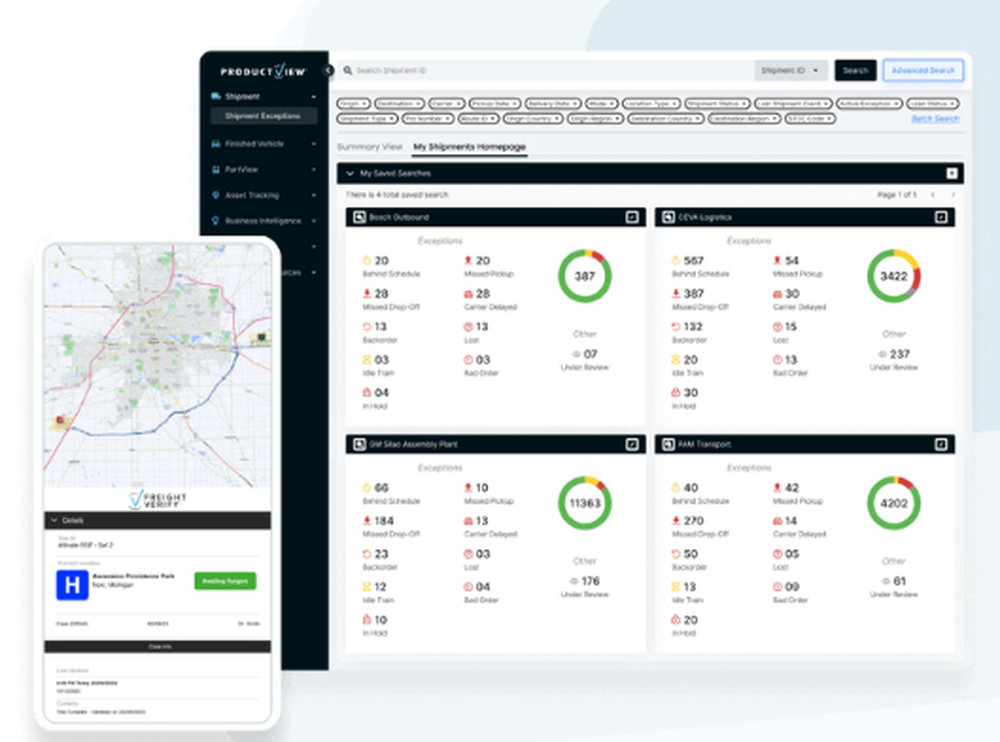Open the Pickup Date filter dropdown
The width and height of the screenshot is (1000, 742).
coord(495,103)
